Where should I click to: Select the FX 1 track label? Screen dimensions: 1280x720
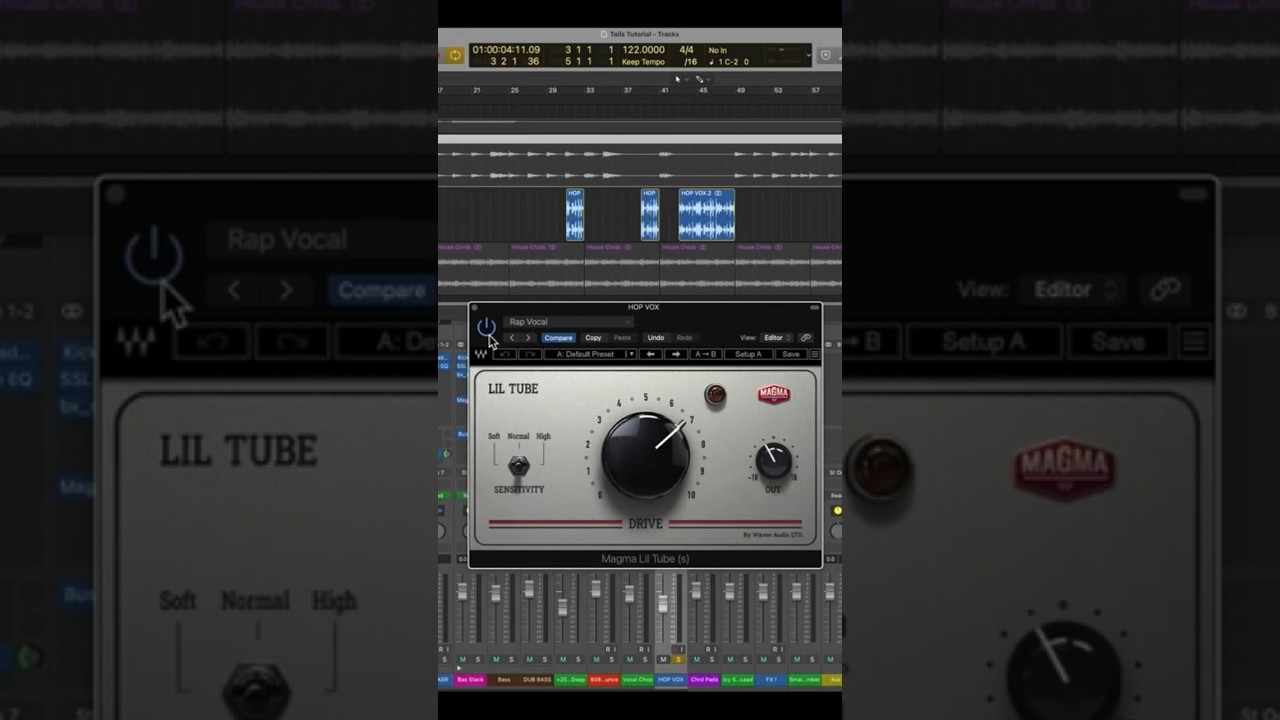coord(771,680)
